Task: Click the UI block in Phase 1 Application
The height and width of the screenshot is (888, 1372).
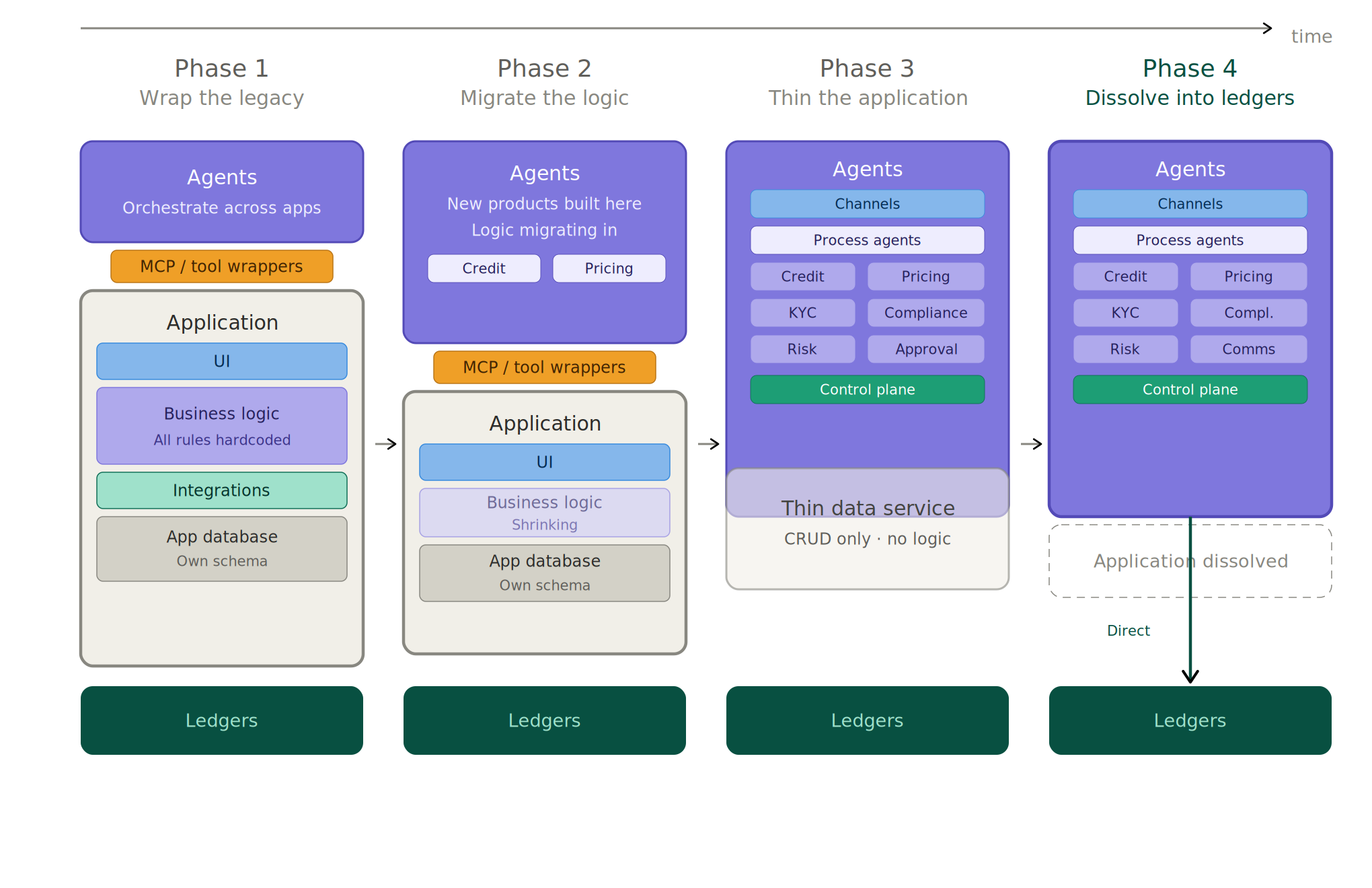Action: tap(222, 361)
